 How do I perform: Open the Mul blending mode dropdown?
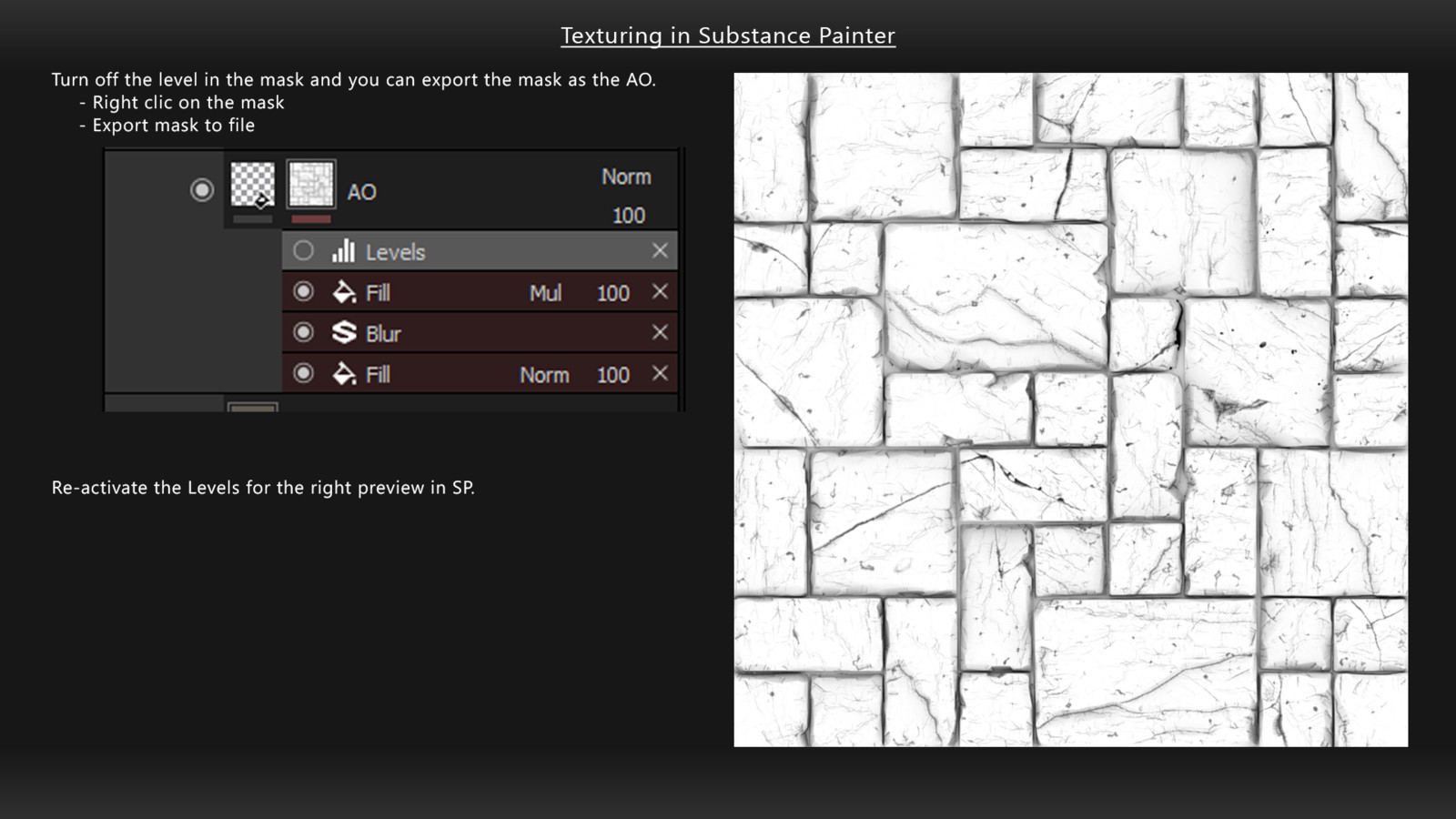(x=545, y=293)
